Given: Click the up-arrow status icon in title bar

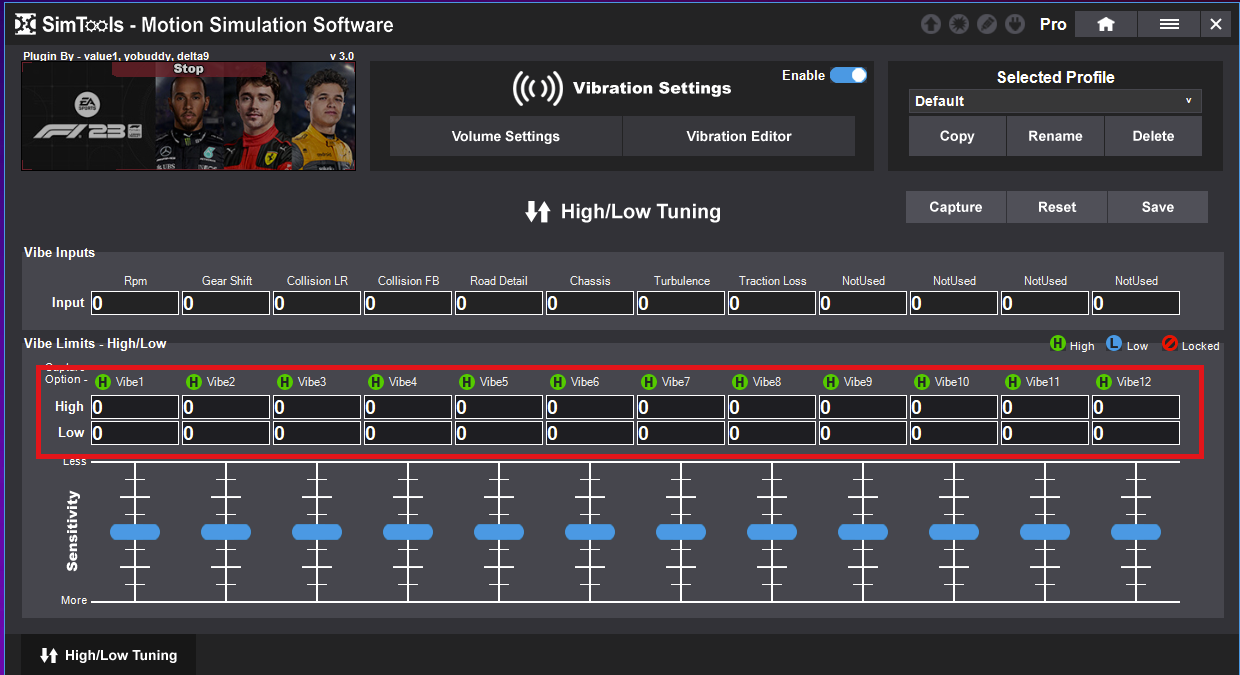Looking at the screenshot, I should point(931,24).
